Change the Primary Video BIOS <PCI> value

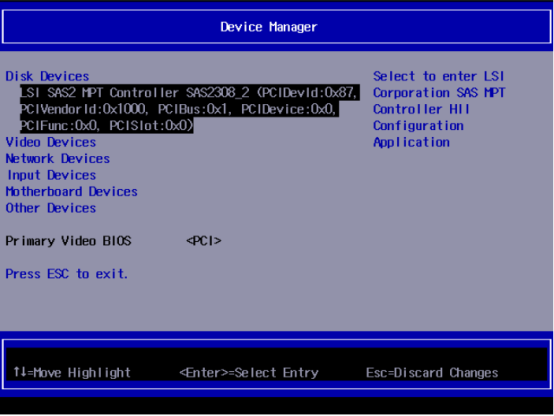pos(204,241)
